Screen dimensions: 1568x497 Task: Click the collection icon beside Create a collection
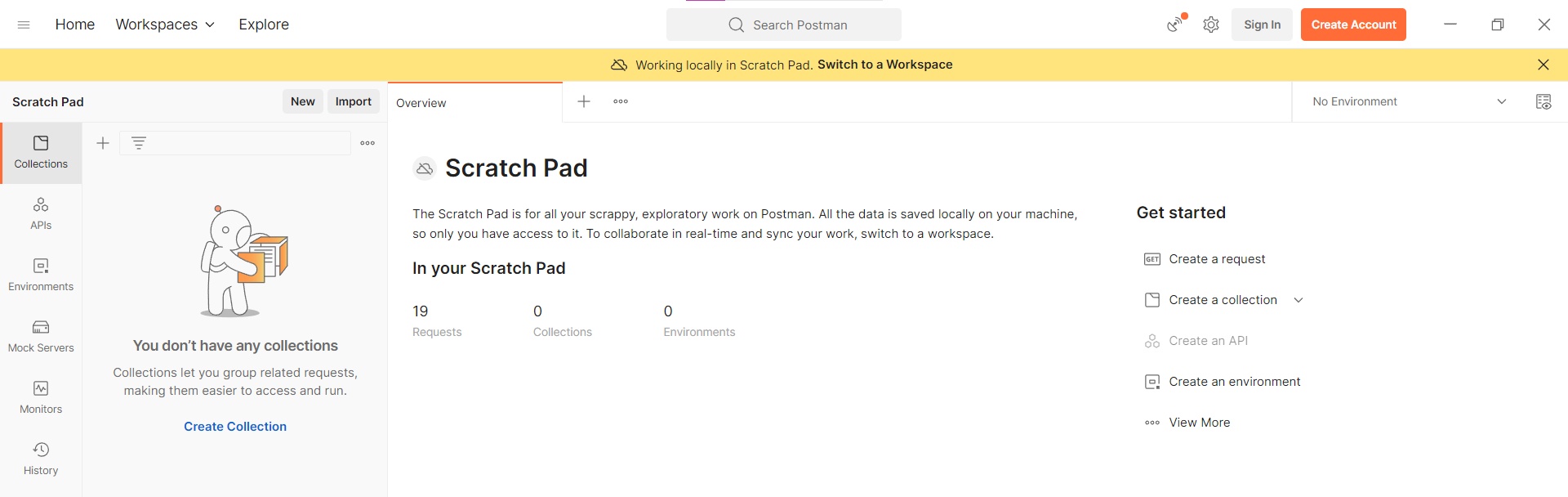(x=1152, y=300)
